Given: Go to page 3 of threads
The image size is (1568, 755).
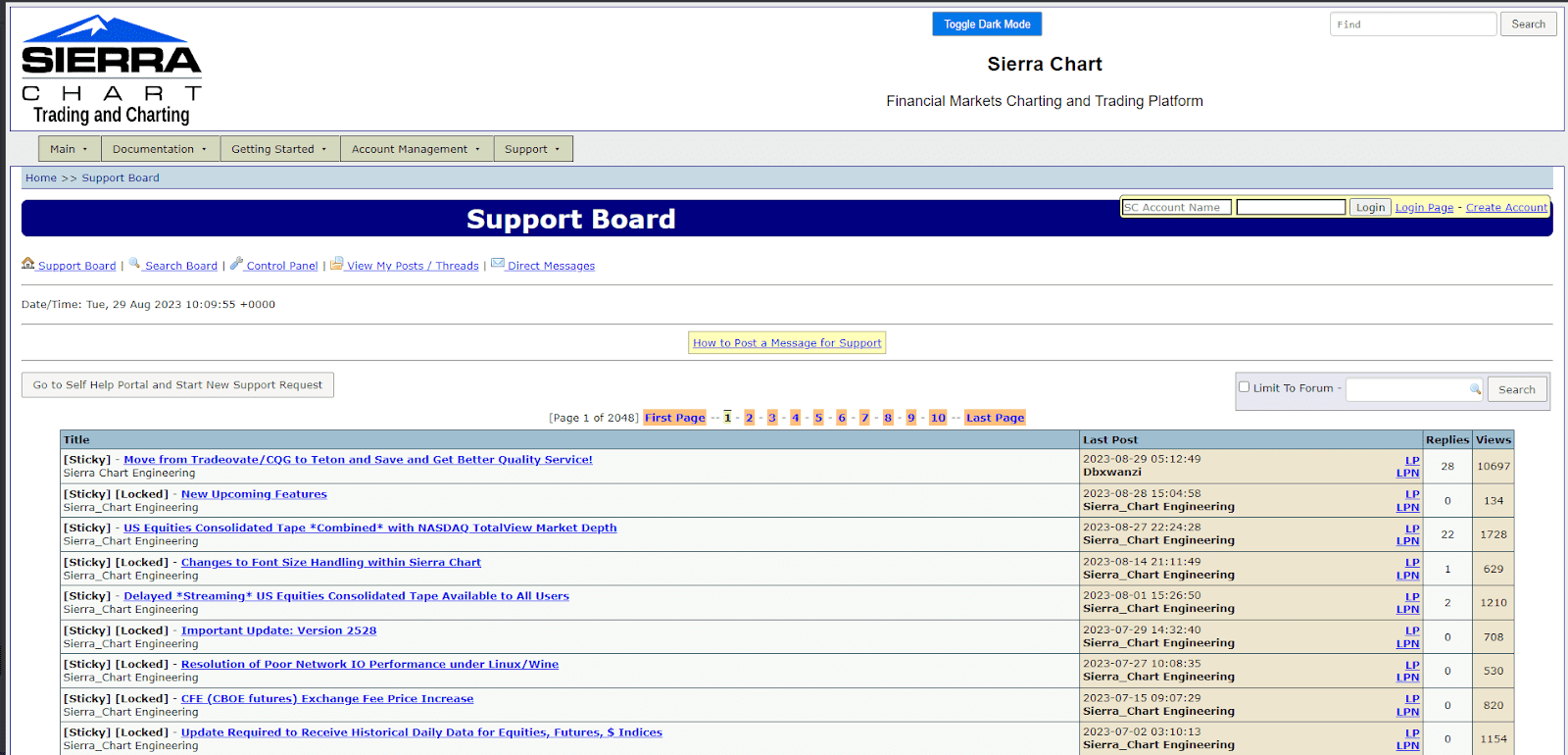Looking at the screenshot, I should coord(772,418).
